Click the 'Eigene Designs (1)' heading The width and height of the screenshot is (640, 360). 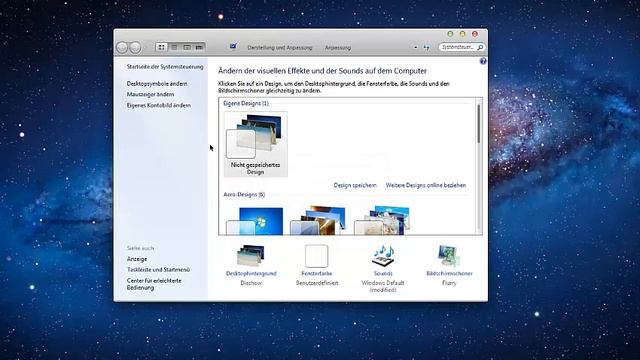click(246, 104)
